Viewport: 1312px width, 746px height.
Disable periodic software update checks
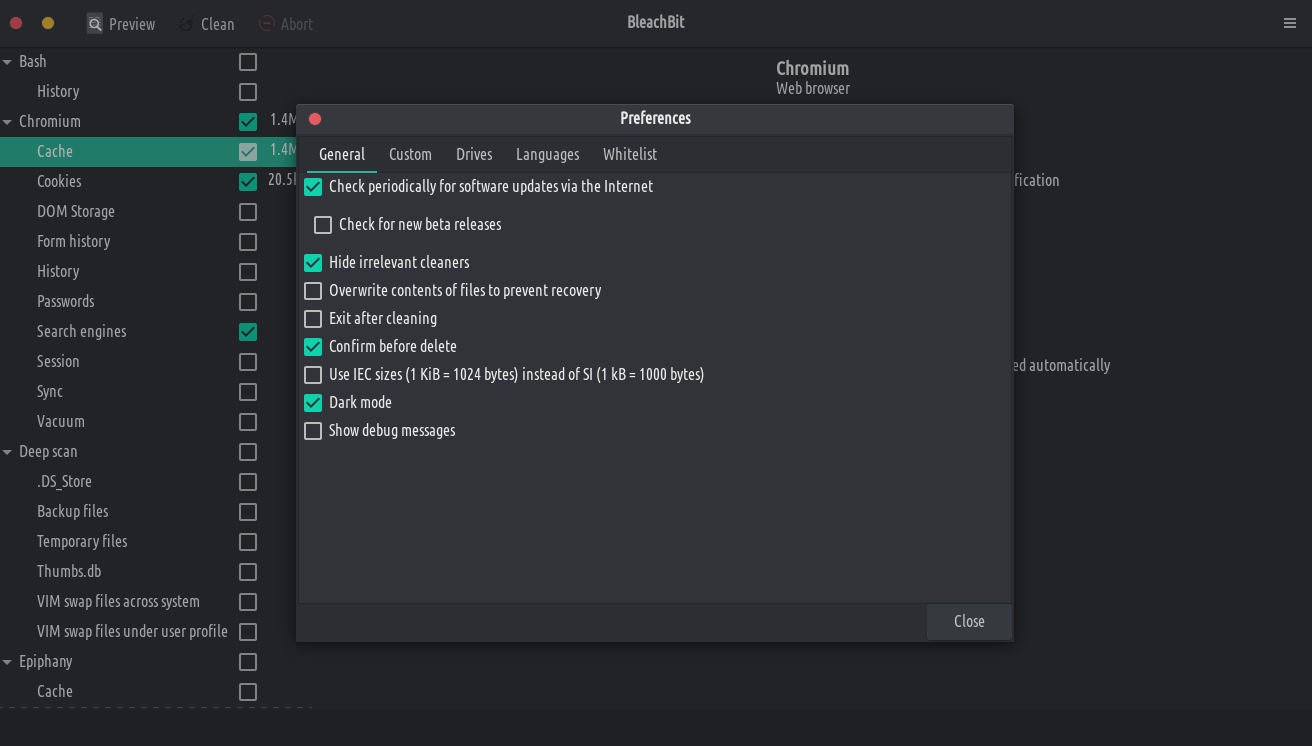[x=313, y=187]
